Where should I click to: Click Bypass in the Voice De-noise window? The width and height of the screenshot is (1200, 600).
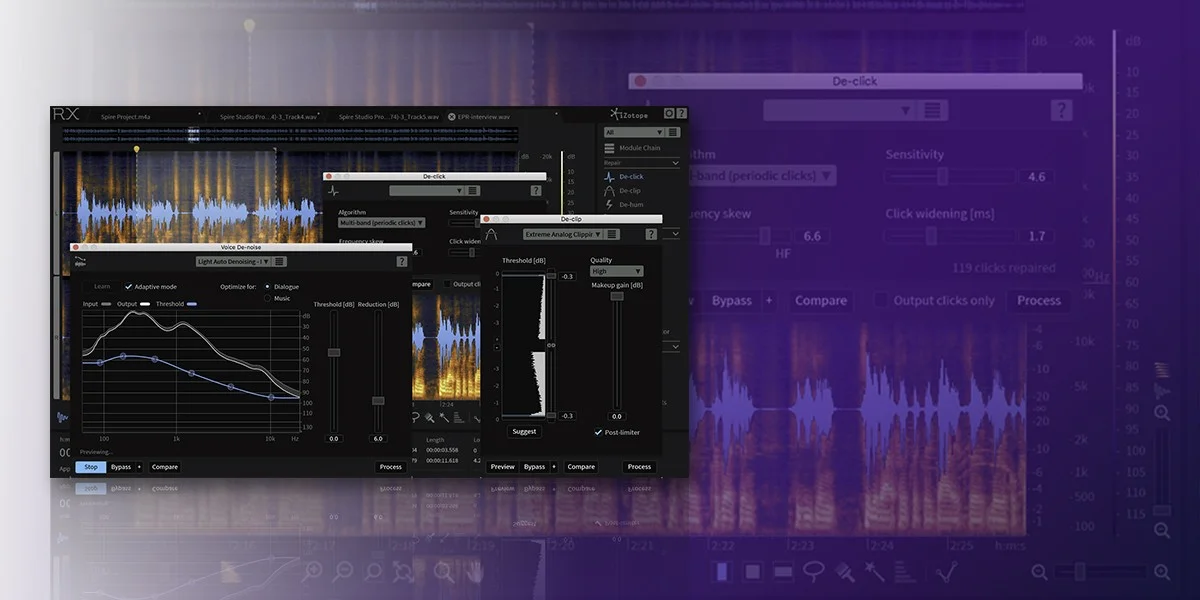coord(121,467)
